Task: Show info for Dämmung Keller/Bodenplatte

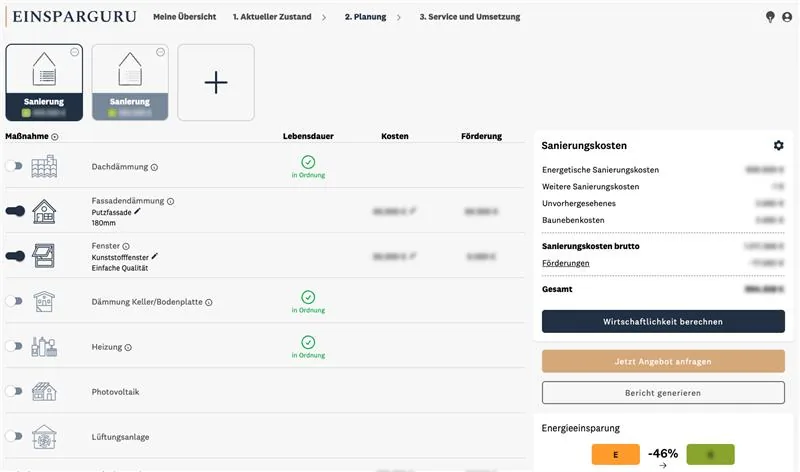Action: [209, 302]
